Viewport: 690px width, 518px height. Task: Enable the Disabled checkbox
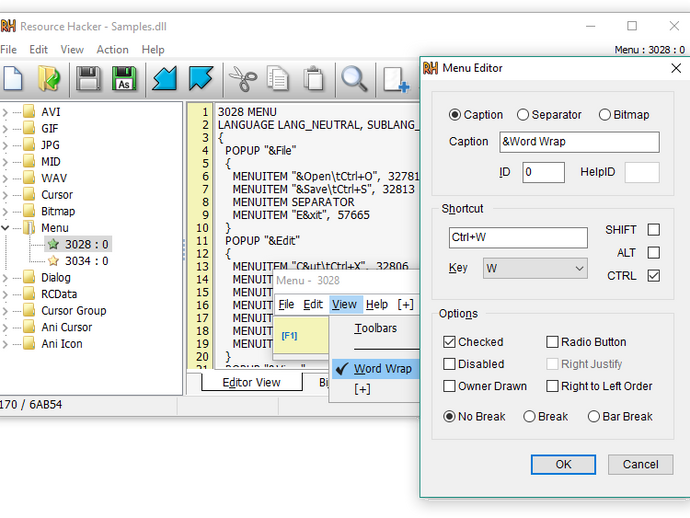pyautogui.click(x=449, y=364)
